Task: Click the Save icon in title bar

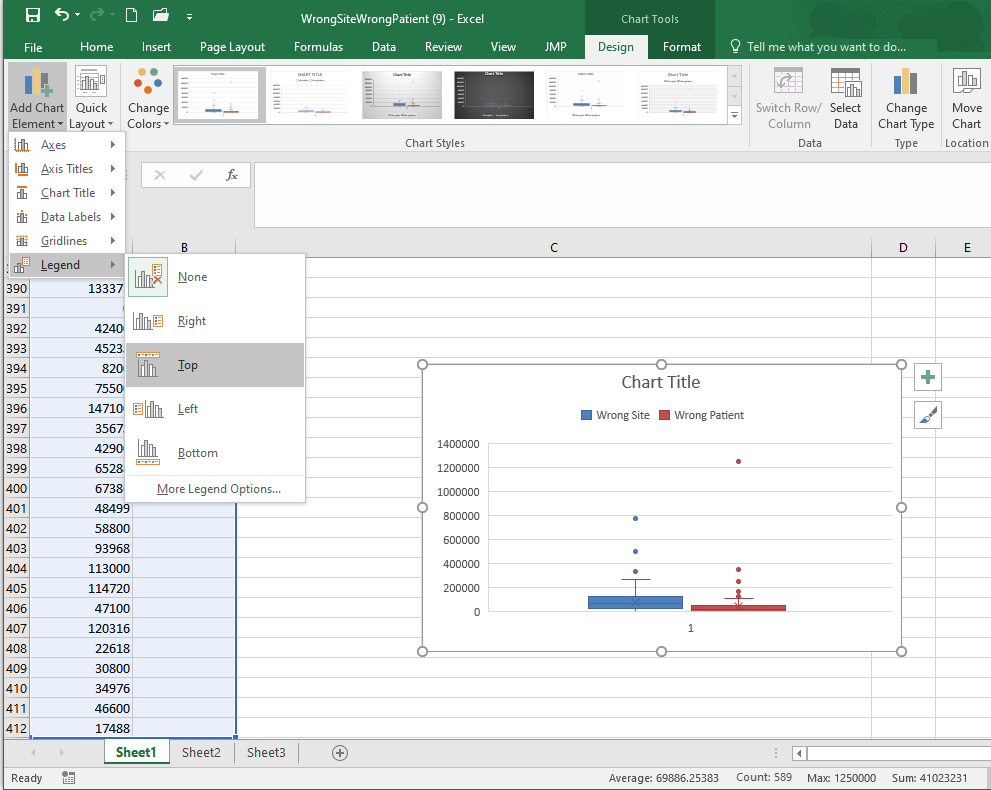Action: 33,15
